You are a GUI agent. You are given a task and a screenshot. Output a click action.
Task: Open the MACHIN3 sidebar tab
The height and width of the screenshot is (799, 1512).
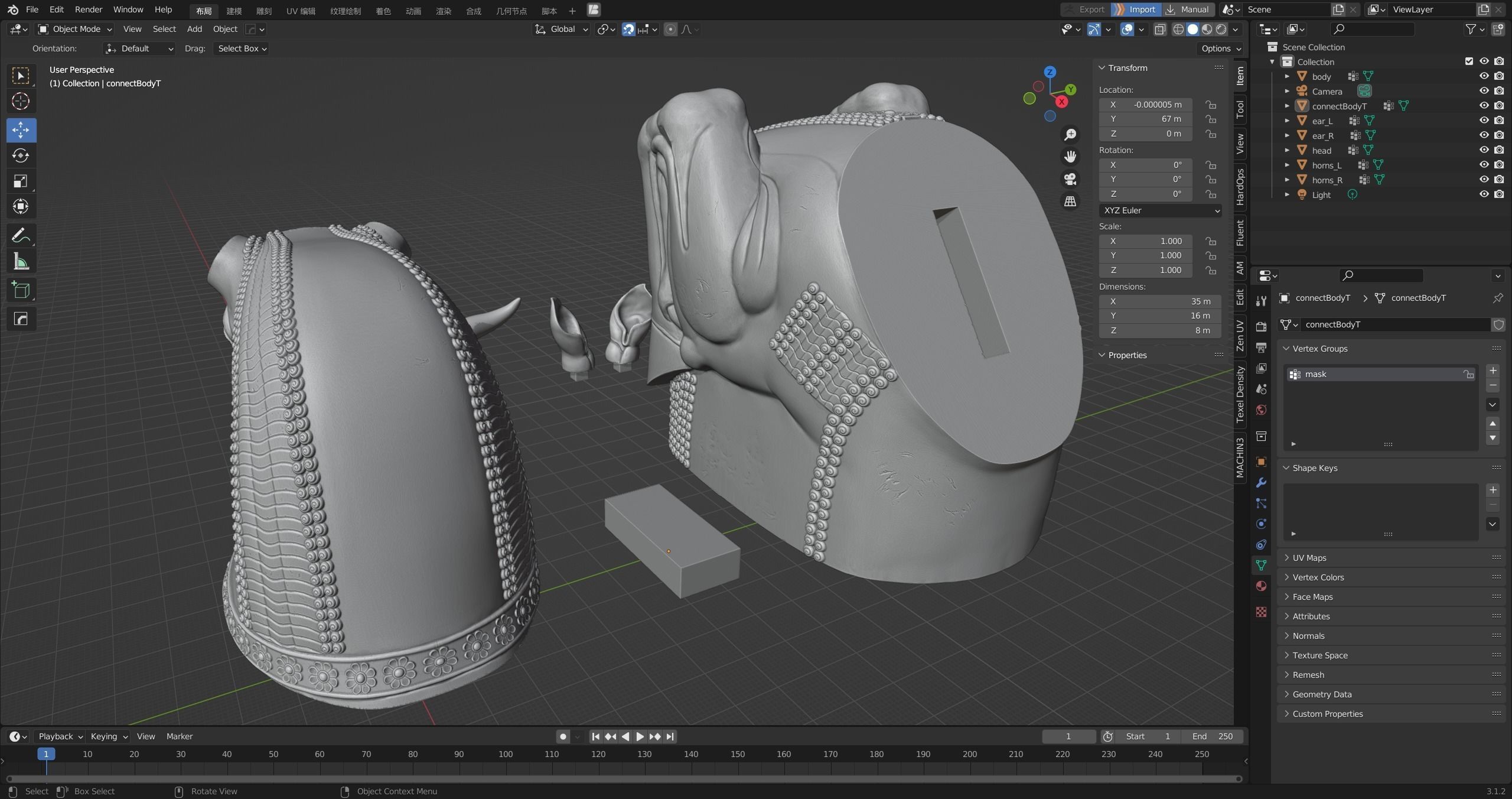(x=1240, y=458)
